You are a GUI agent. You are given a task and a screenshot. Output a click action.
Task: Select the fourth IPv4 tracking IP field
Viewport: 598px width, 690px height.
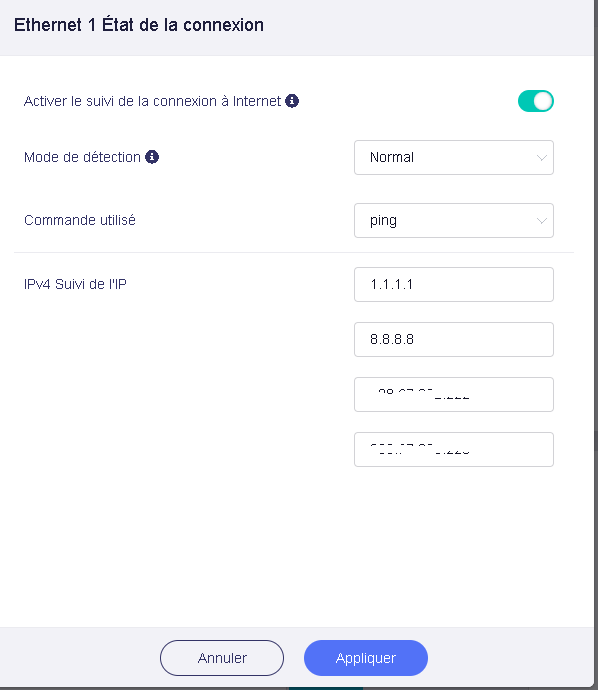pos(454,449)
